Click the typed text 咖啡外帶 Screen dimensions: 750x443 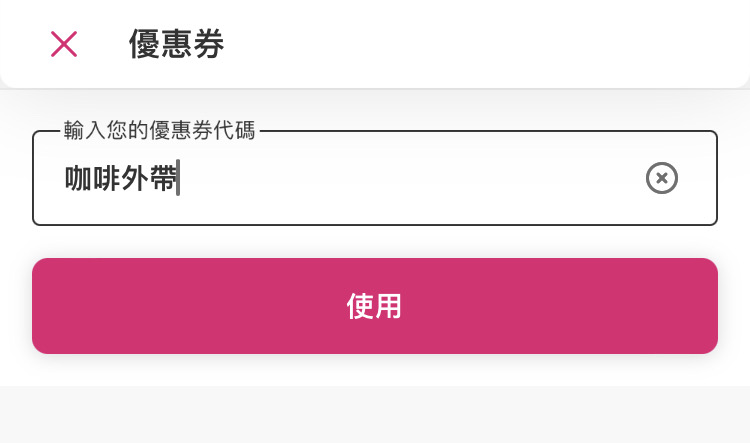pos(121,178)
